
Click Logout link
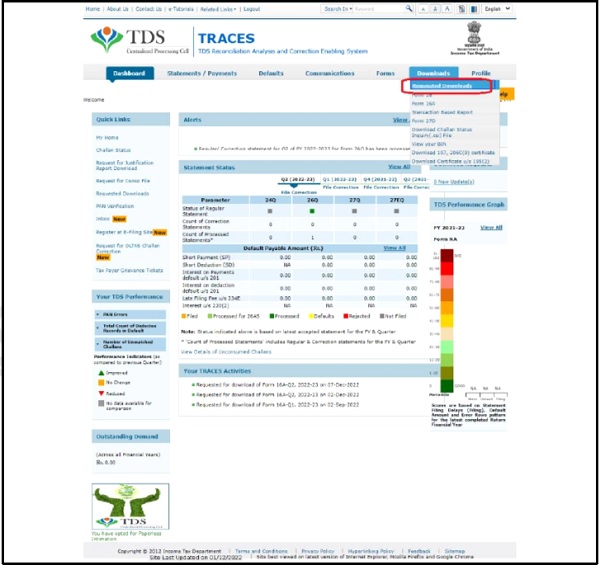click(x=252, y=9)
